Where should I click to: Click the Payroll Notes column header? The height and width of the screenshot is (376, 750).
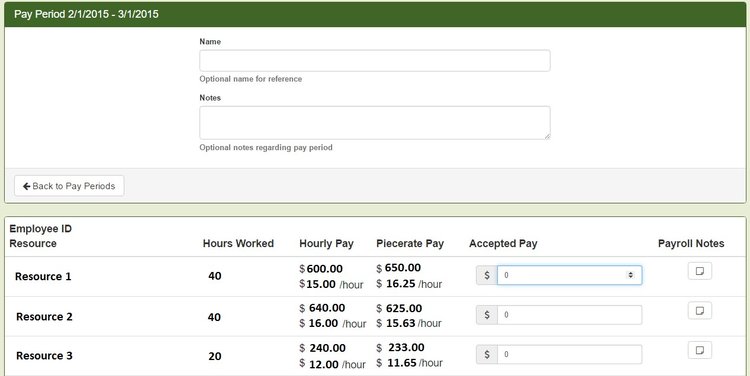point(691,243)
